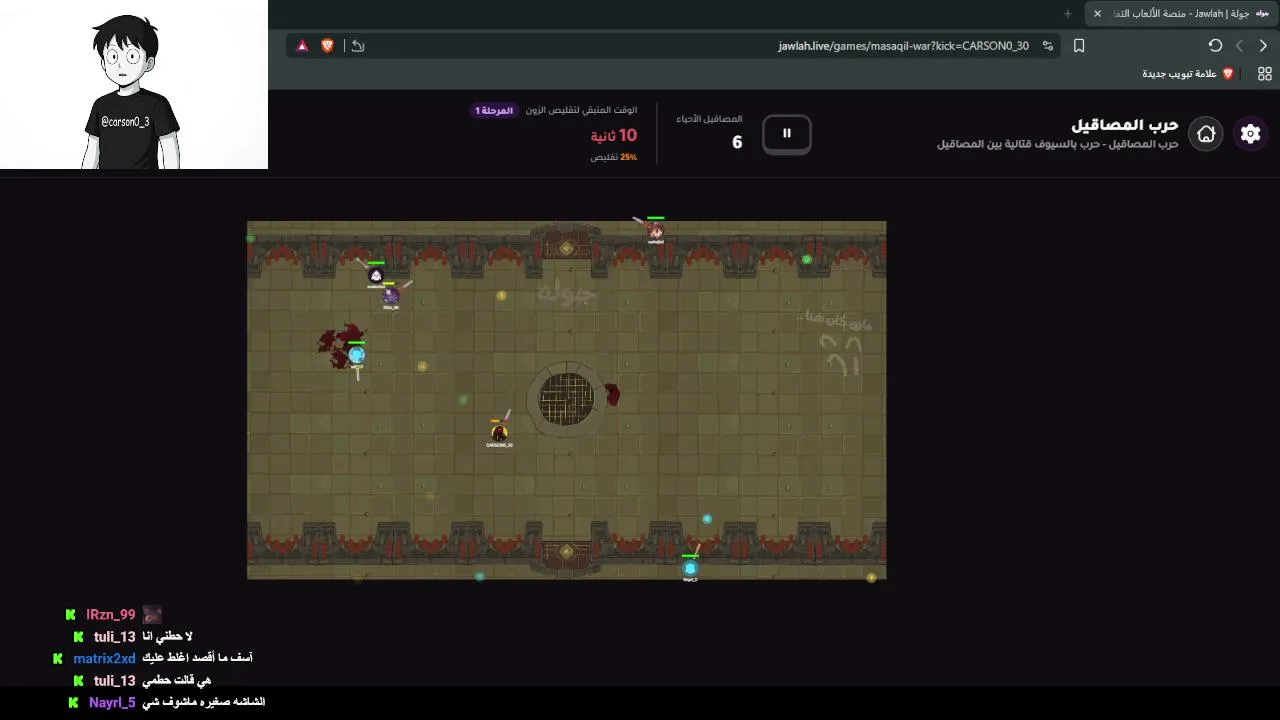Bookmark this page with the bookmark icon
The width and height of the screenshot is (1280, 720).
(1079, 45)
